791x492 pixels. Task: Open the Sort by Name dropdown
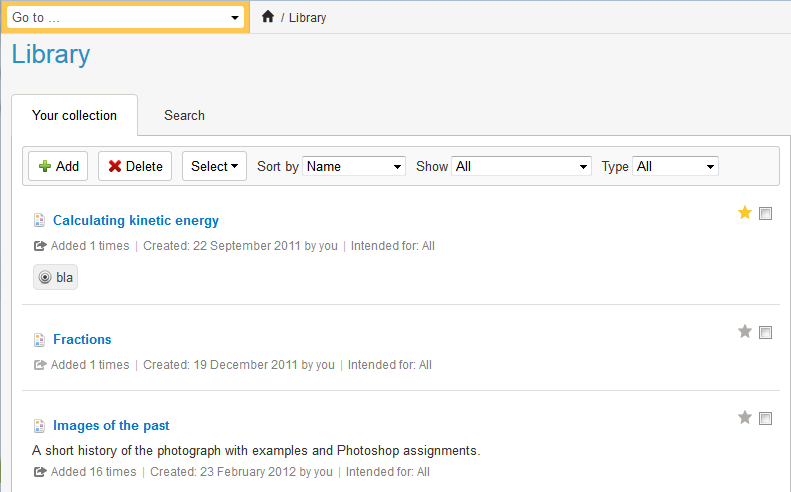354,166
